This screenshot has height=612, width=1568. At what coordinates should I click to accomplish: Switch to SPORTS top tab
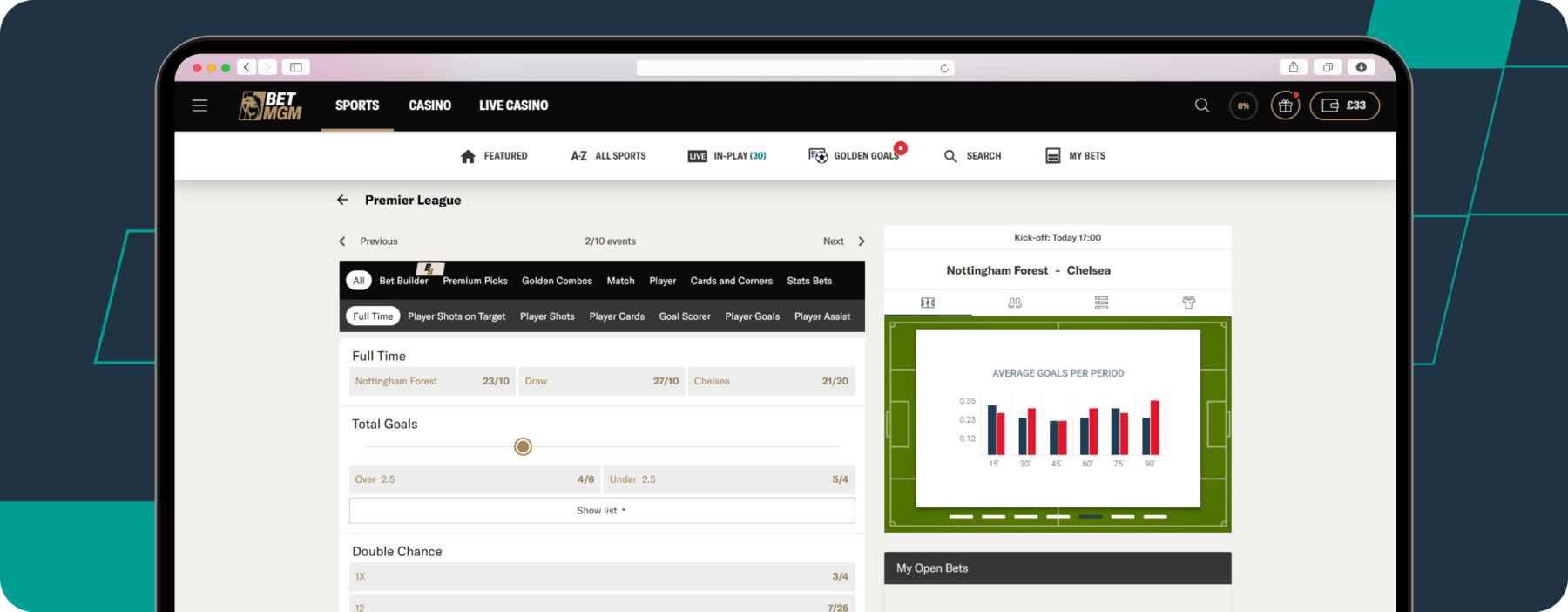pyautogui.click(x=357, y=105)
